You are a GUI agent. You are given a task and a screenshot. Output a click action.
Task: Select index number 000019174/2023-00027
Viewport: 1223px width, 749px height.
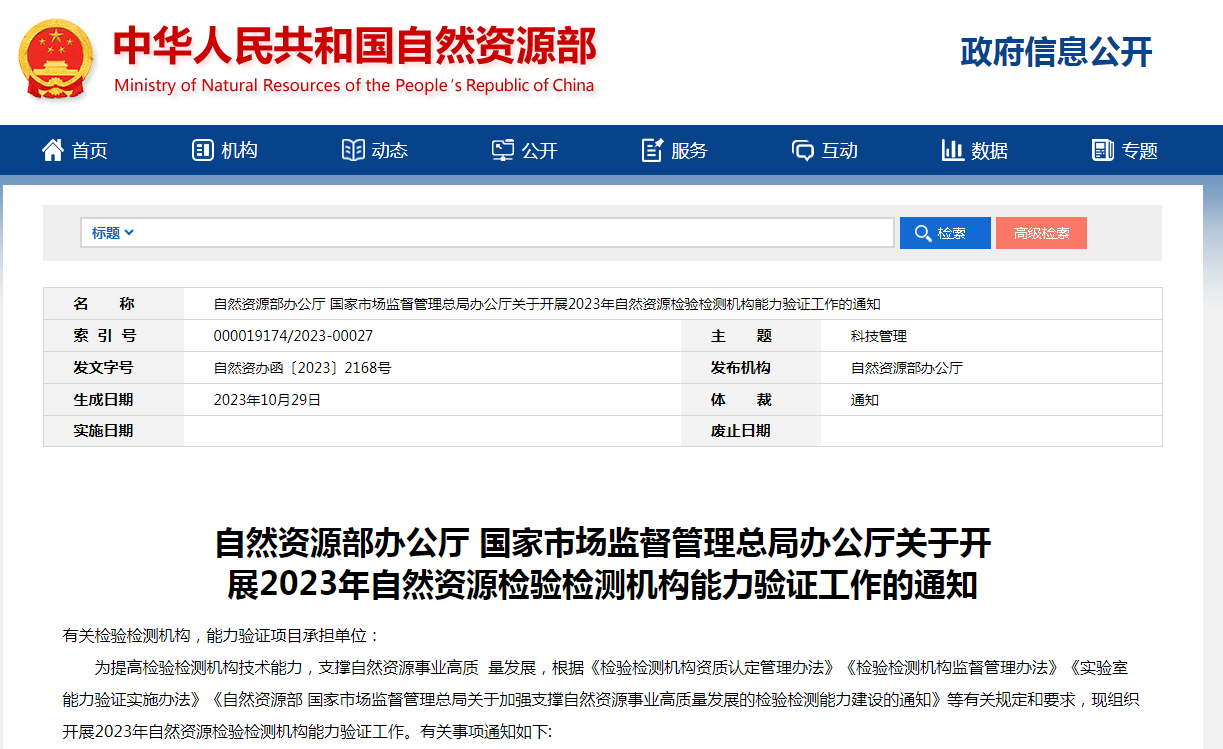tap(293, 336)
